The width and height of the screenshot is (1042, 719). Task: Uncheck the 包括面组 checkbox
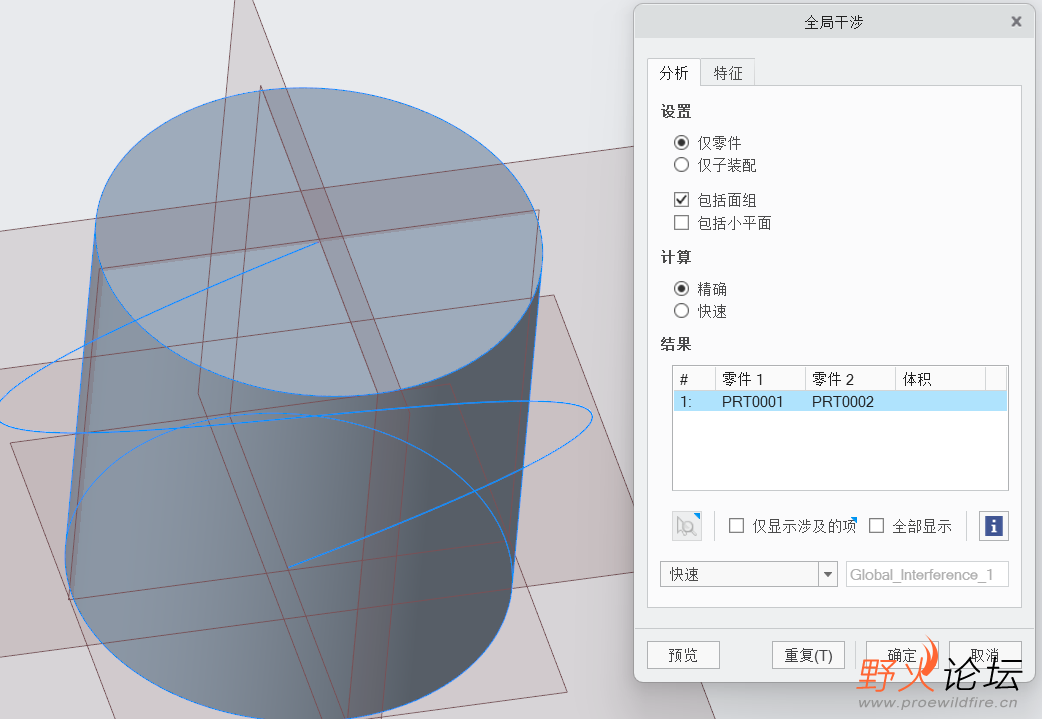(x=681, y=199)
